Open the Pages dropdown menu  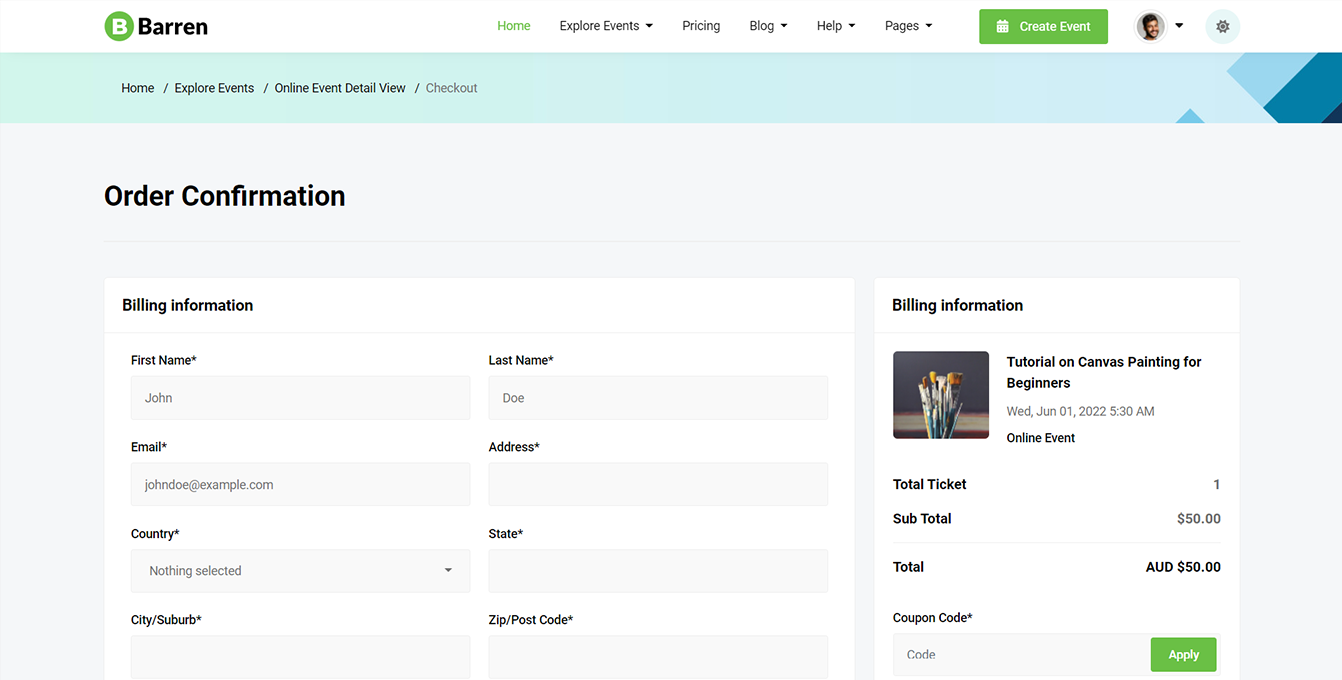(x=908, y=26)
